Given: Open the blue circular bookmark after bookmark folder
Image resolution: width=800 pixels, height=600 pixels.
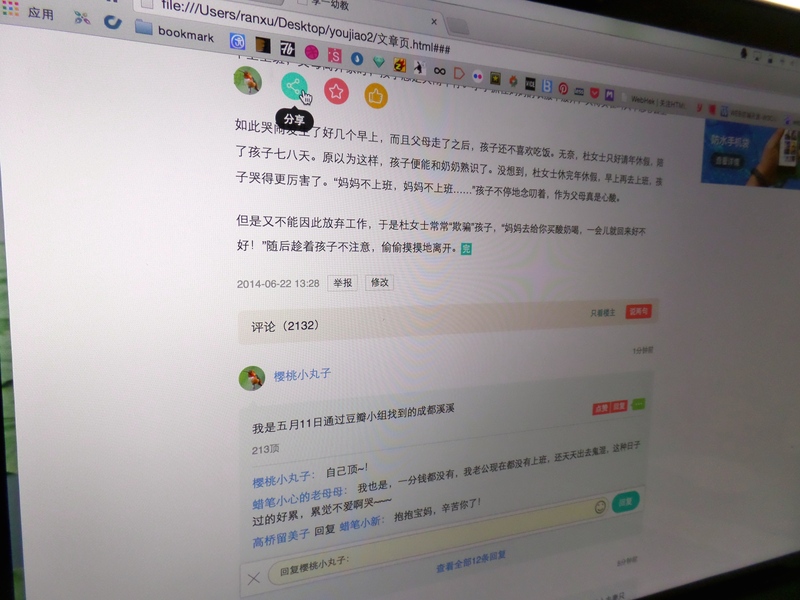Looking at the screenshot, I should coord(237,41).
